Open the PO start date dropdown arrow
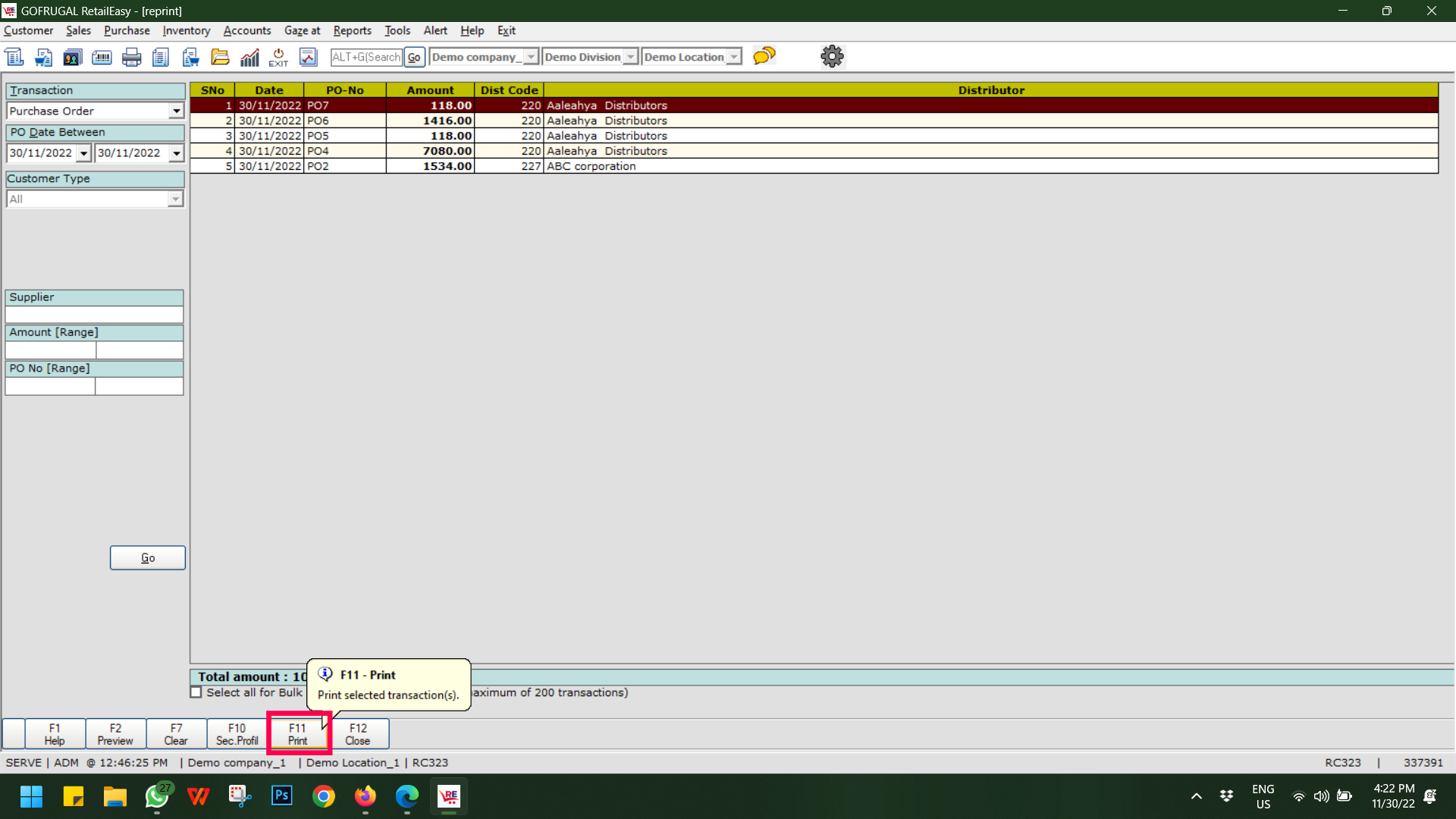The width and height of the screenshot is (1456, 819). coord(83,153)
